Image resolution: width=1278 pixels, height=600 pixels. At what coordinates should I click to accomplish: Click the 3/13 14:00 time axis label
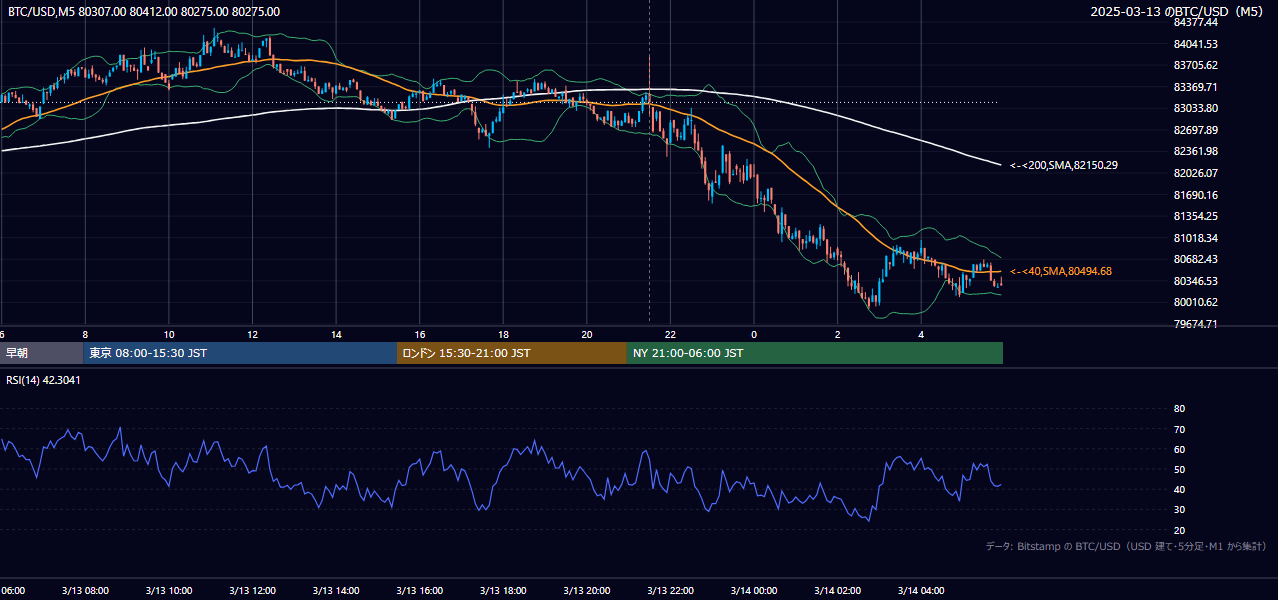point(336,591)
